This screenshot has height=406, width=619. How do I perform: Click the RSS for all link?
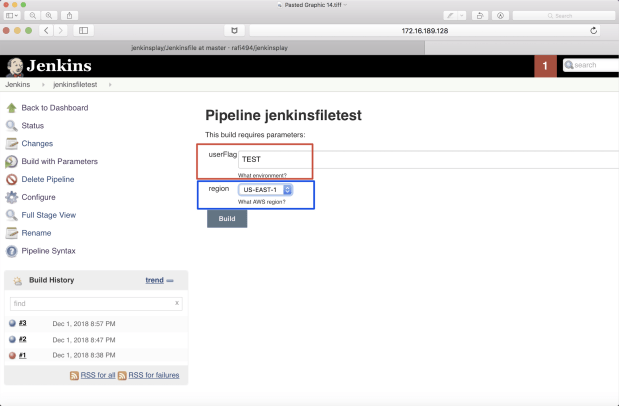[98, 375]
